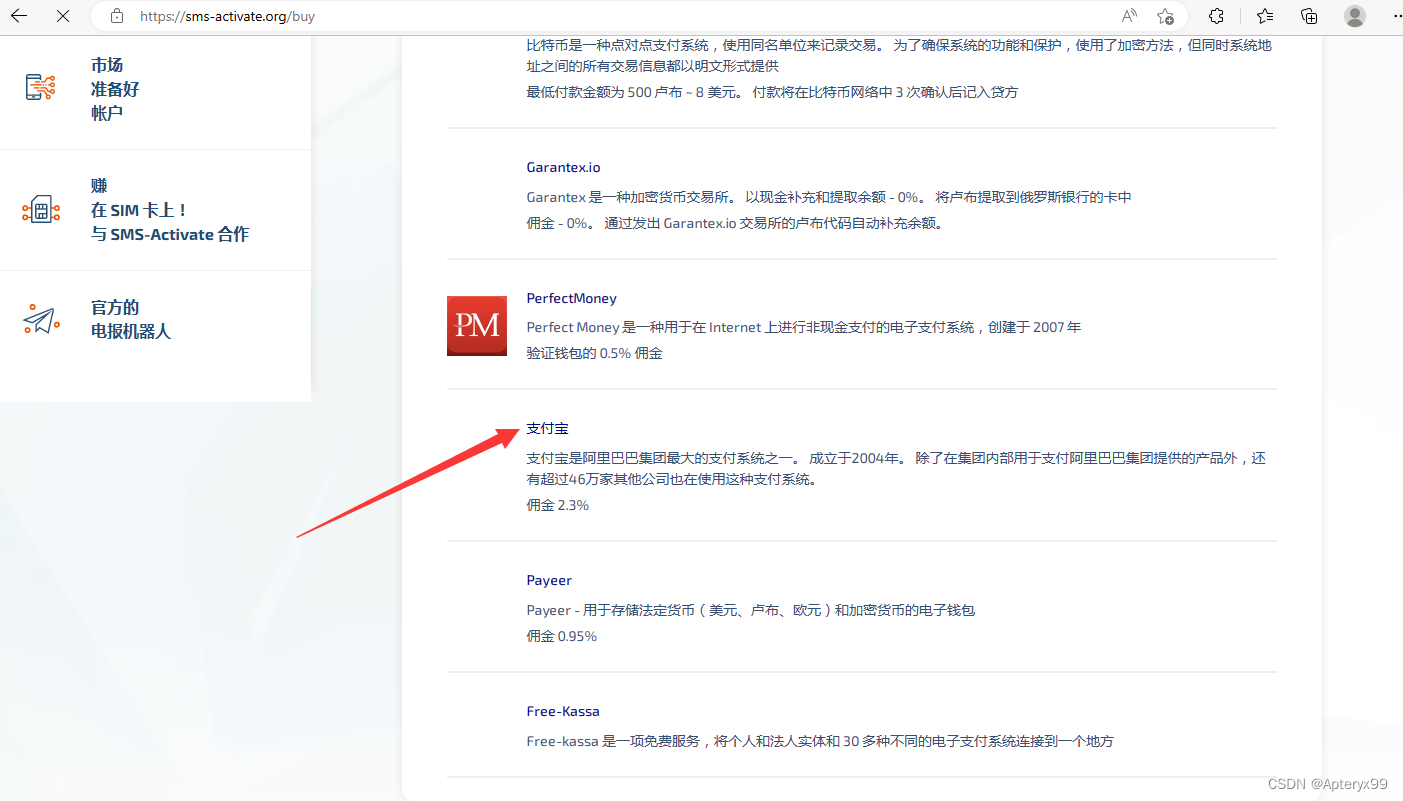Open collections icon in browser toolbar

click(x=1309, y=16)
